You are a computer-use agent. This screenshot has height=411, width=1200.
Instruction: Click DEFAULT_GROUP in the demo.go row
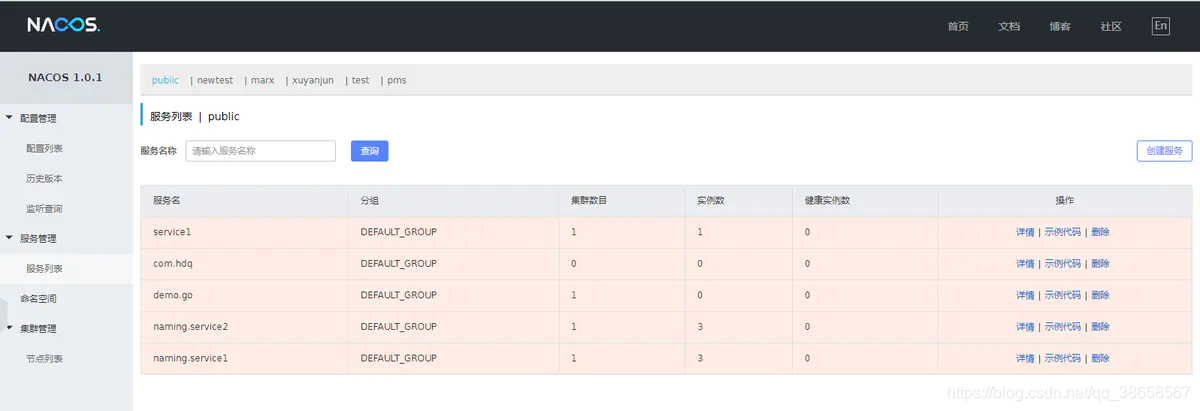pyautogui.click(x=398, y=295)
